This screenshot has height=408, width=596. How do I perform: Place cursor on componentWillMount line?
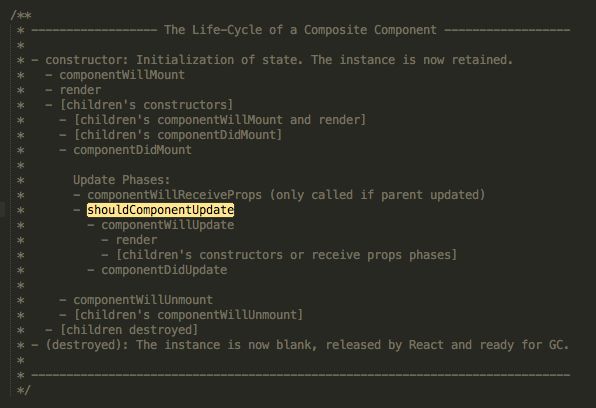(x=122, y=75)
